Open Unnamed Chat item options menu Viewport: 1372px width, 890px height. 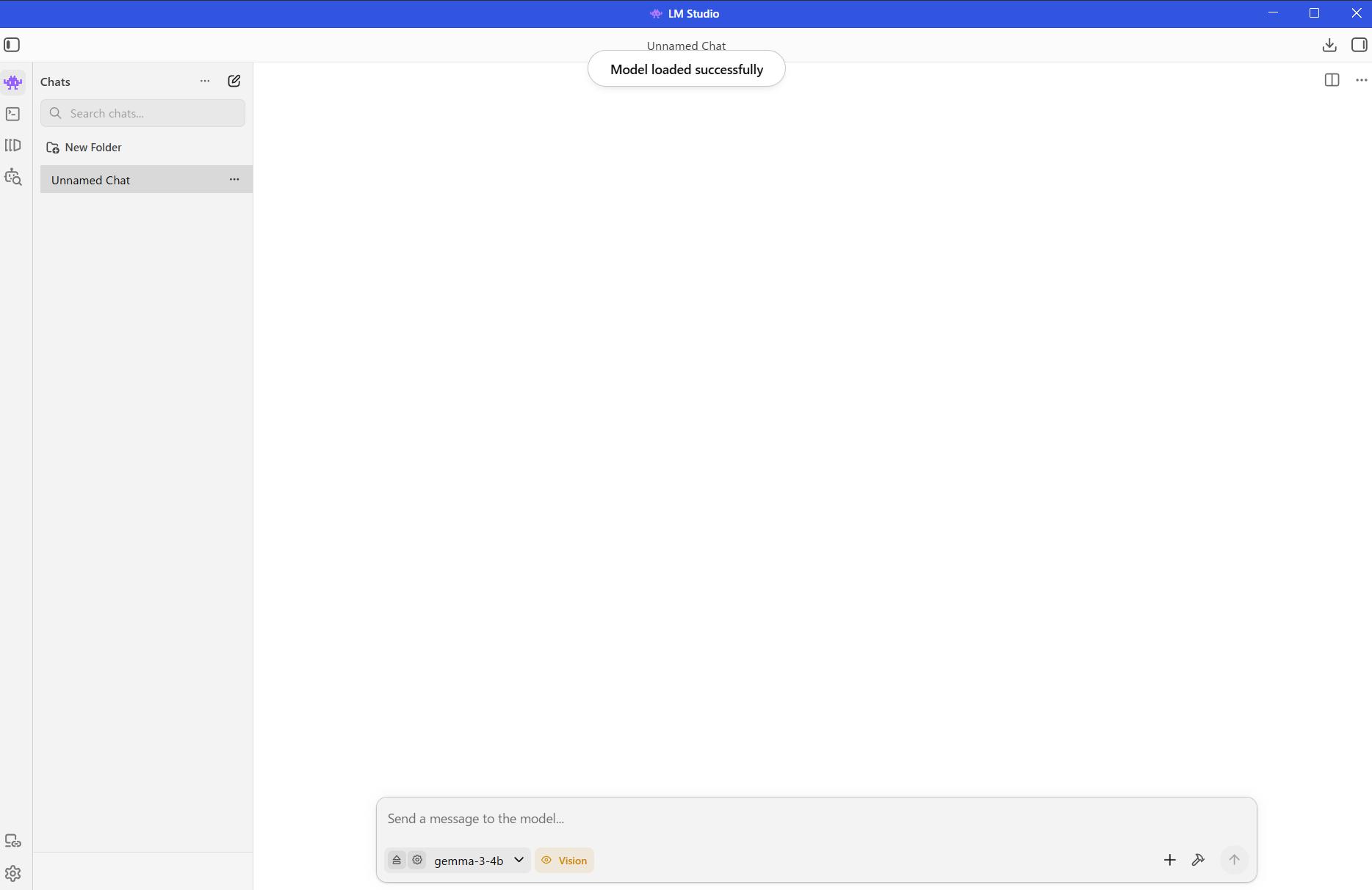click(x=234, y=180)
